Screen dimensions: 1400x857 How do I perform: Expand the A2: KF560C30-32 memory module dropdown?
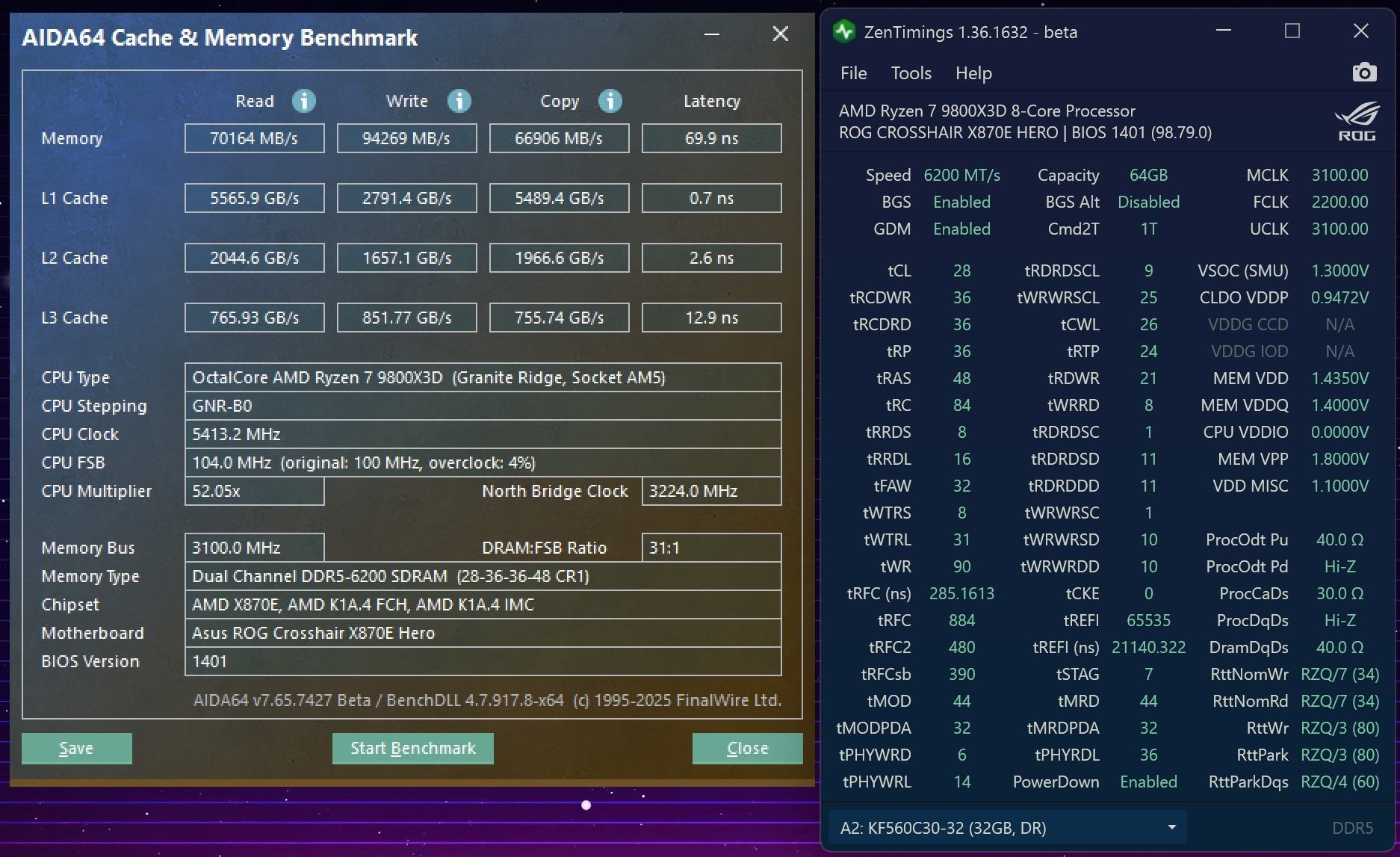(x=1007, y=828)
